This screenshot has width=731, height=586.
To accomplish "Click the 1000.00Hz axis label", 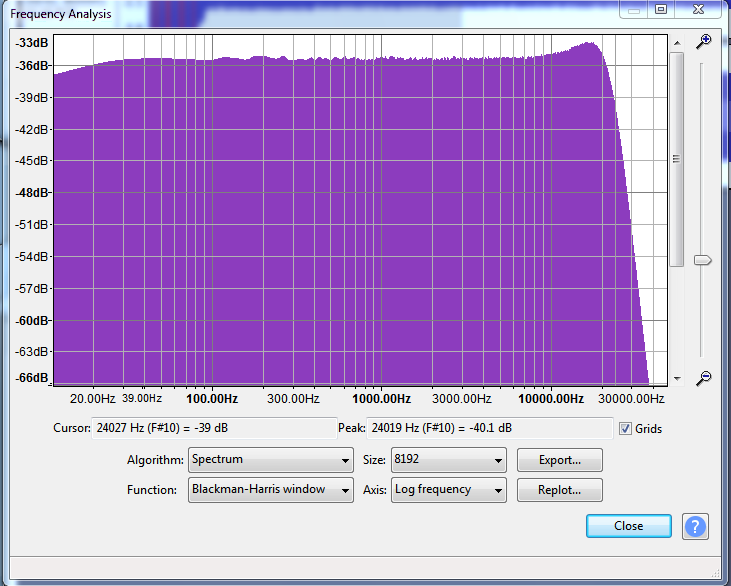I will (x=381, y=399).
